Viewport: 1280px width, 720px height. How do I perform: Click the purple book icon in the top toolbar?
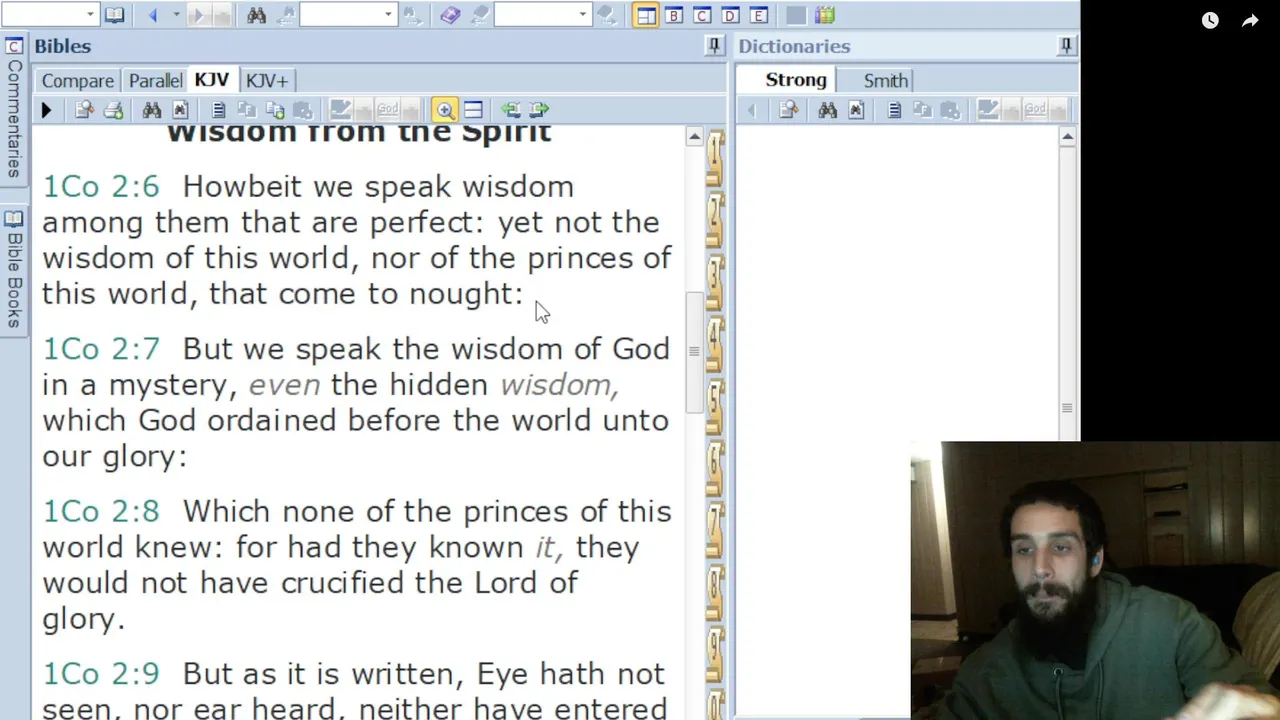point(450,15)
